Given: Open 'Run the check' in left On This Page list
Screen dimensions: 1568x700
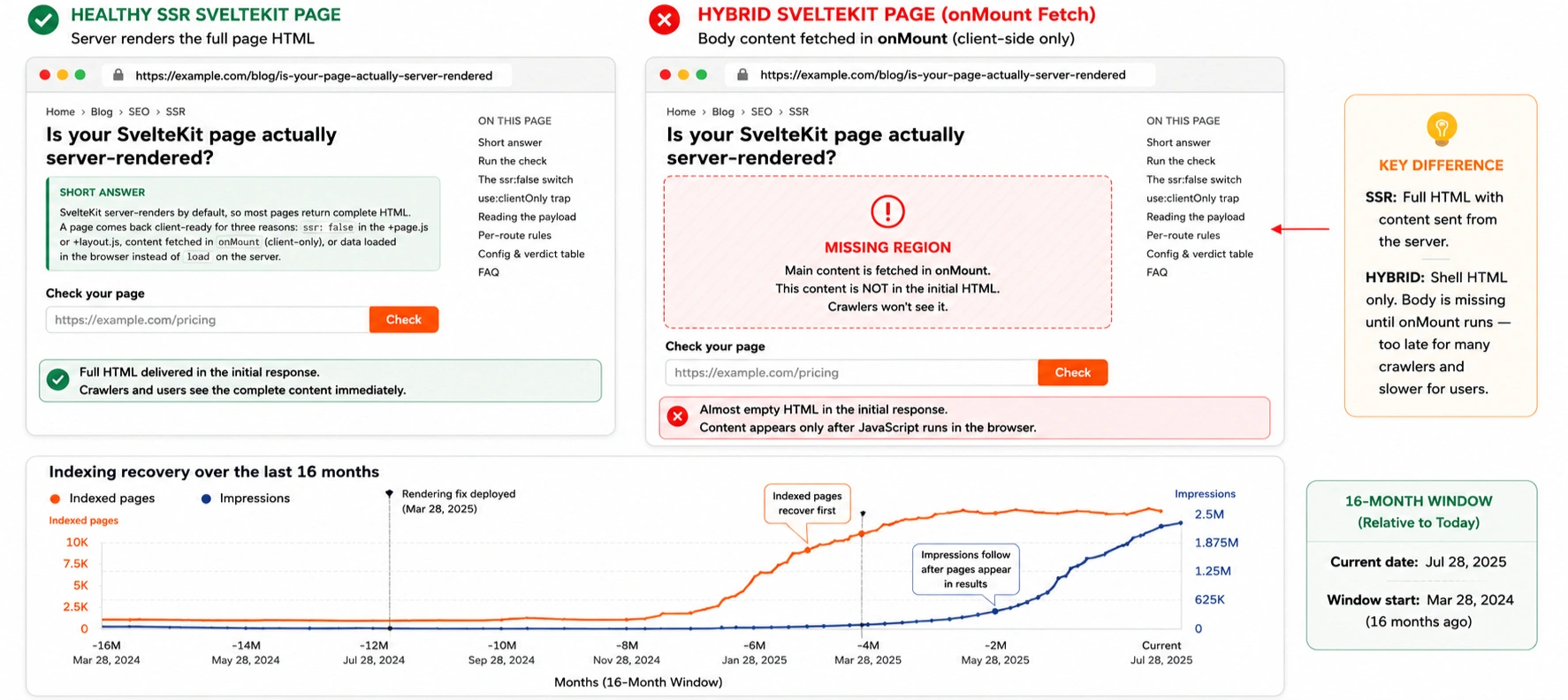Looking at the screenshot, I should 513,161.
